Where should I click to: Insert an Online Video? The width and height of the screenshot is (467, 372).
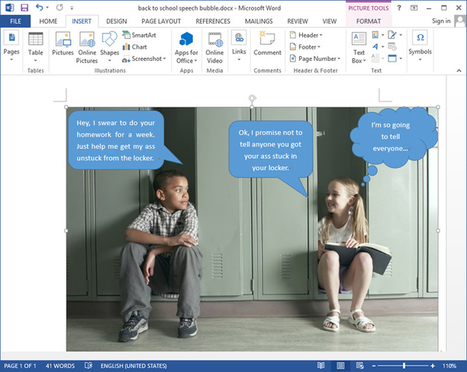214,47
